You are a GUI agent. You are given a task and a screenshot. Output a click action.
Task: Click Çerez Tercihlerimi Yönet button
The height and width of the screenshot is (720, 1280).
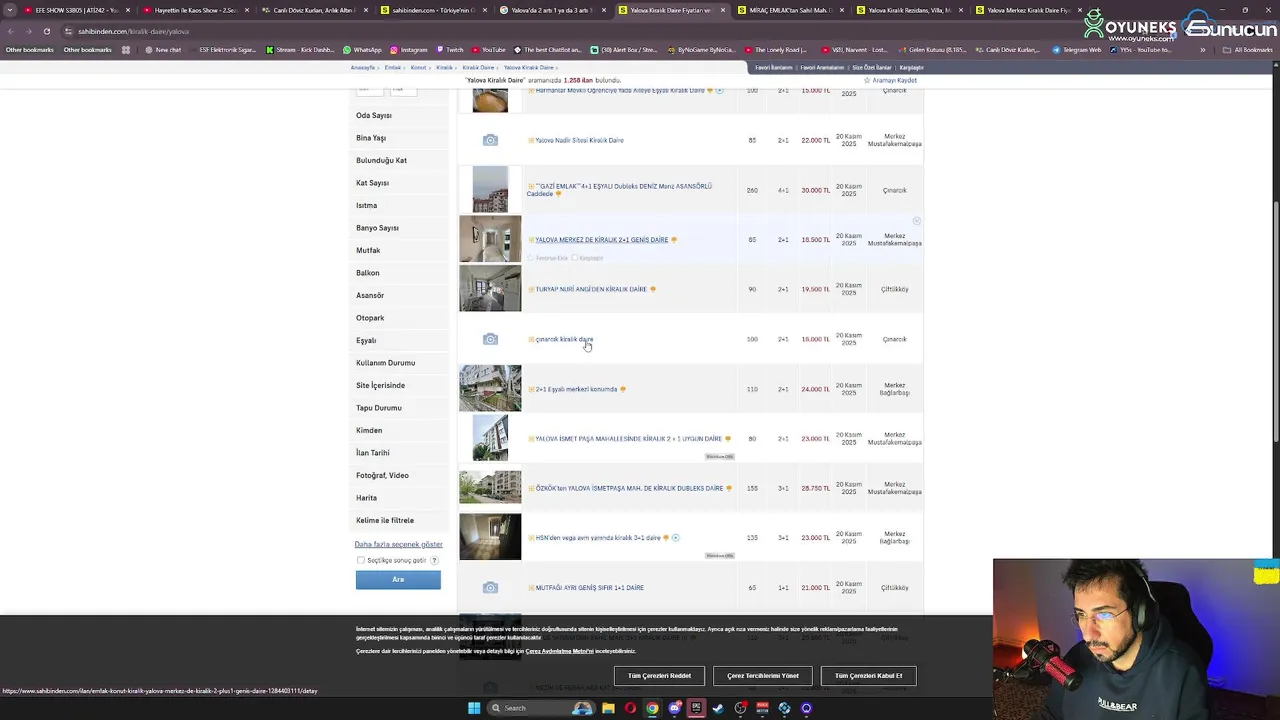click(763, 676)
